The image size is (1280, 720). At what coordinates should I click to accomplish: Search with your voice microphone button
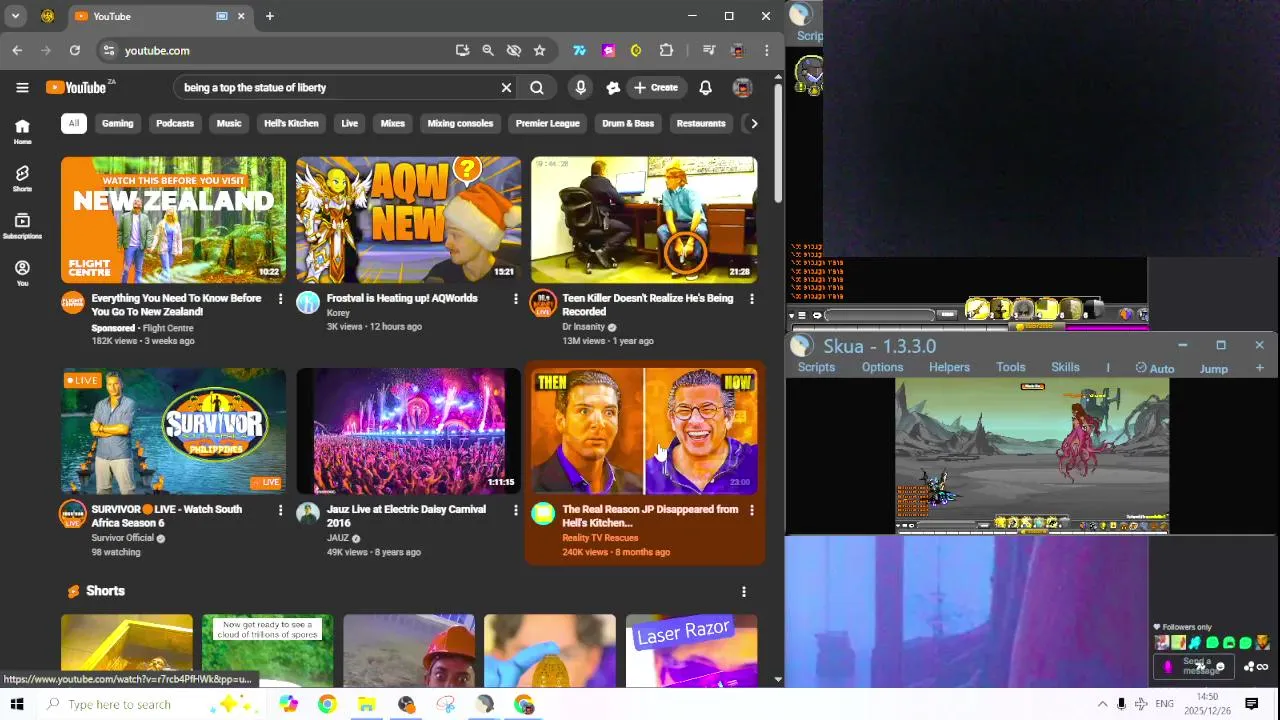[580, 88]
